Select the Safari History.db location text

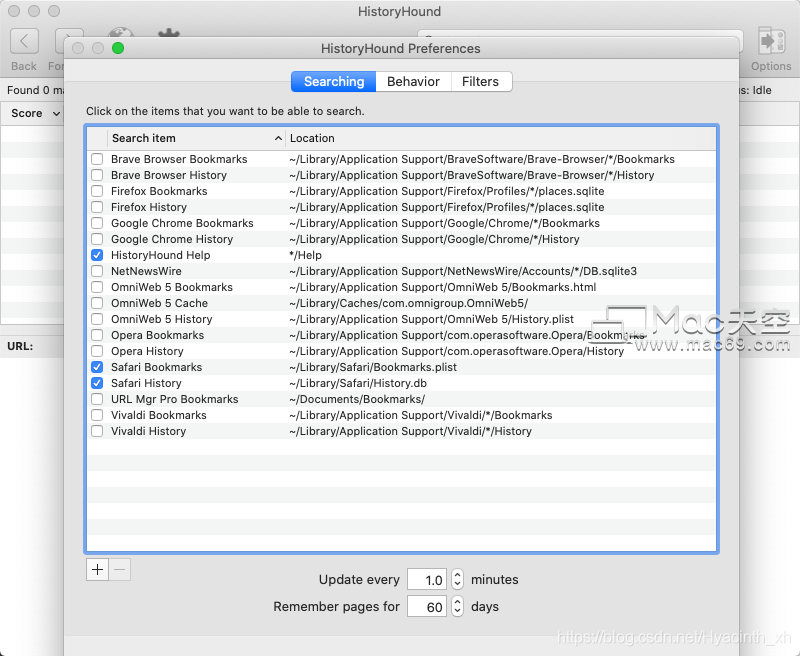pyautogui.click(x=358, y=383)
